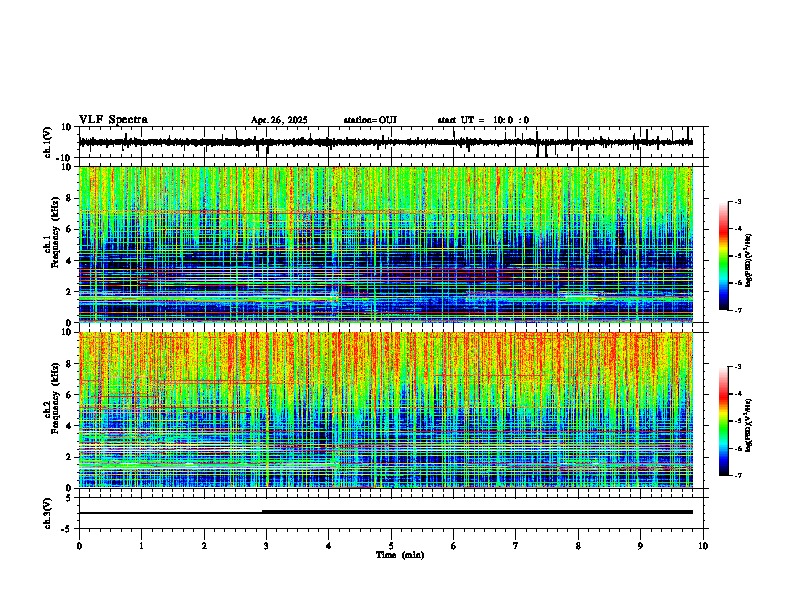
Task: Click the "2" tick on ch.2 frequency axis
Action: pos(71,457)
